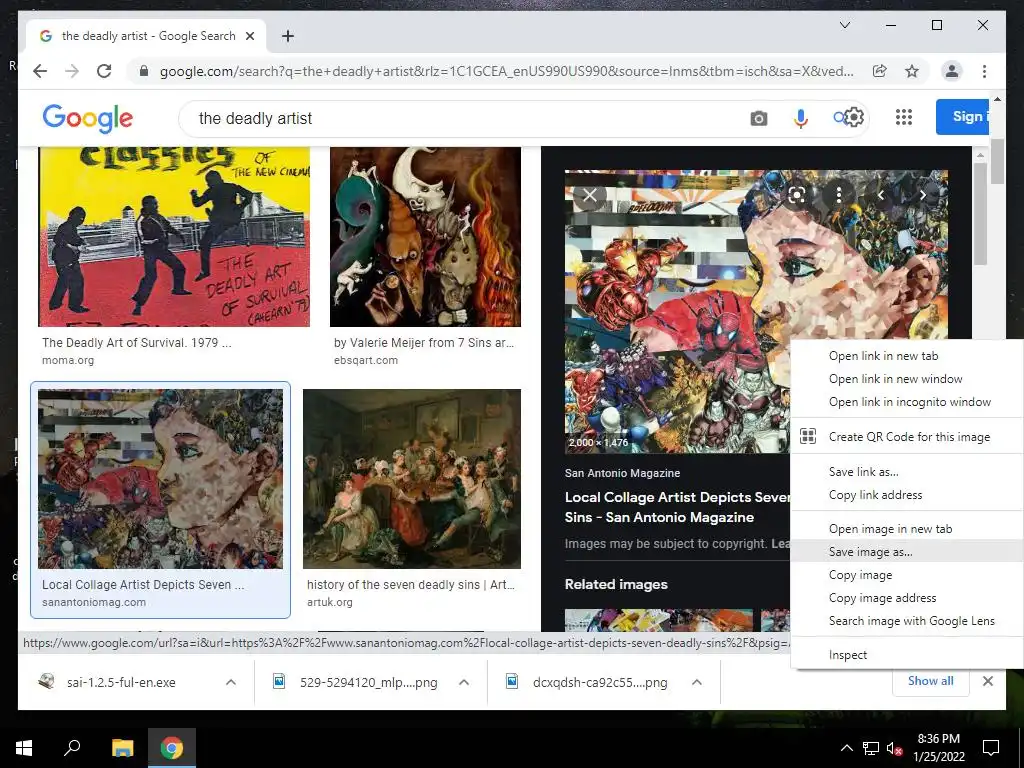Select Inspect from context menu

(x=906, y=654)
